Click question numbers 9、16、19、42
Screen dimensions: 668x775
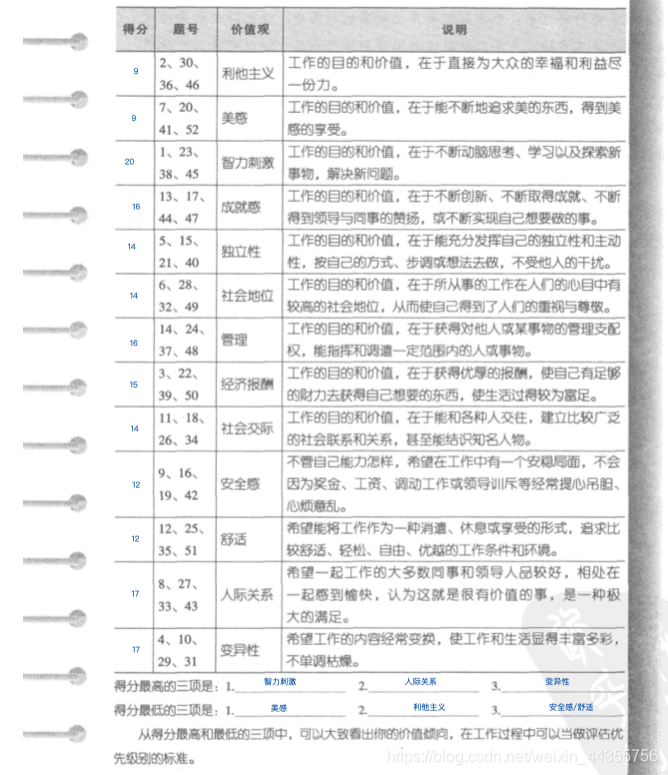(179, 484)
